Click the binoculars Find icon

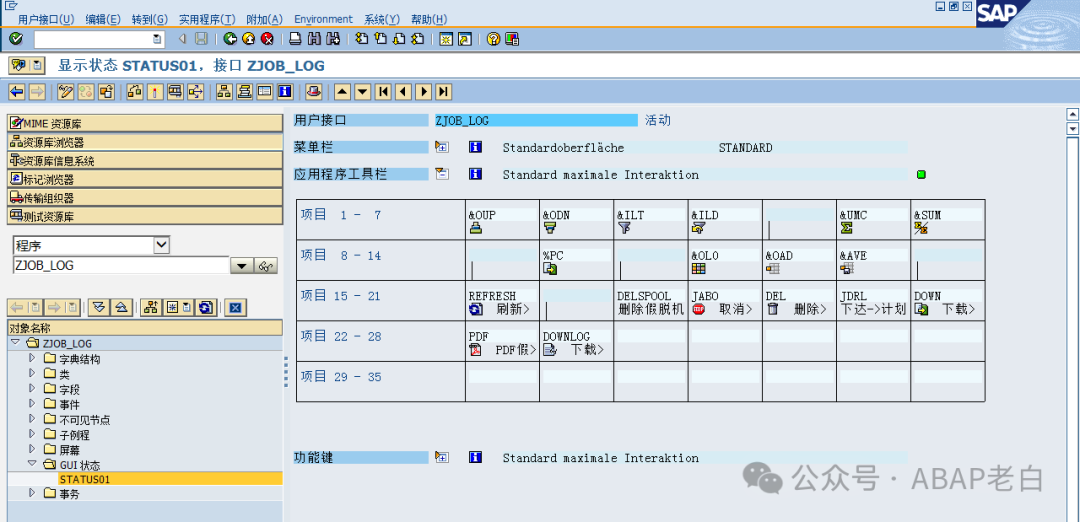[x=314, y=39]
